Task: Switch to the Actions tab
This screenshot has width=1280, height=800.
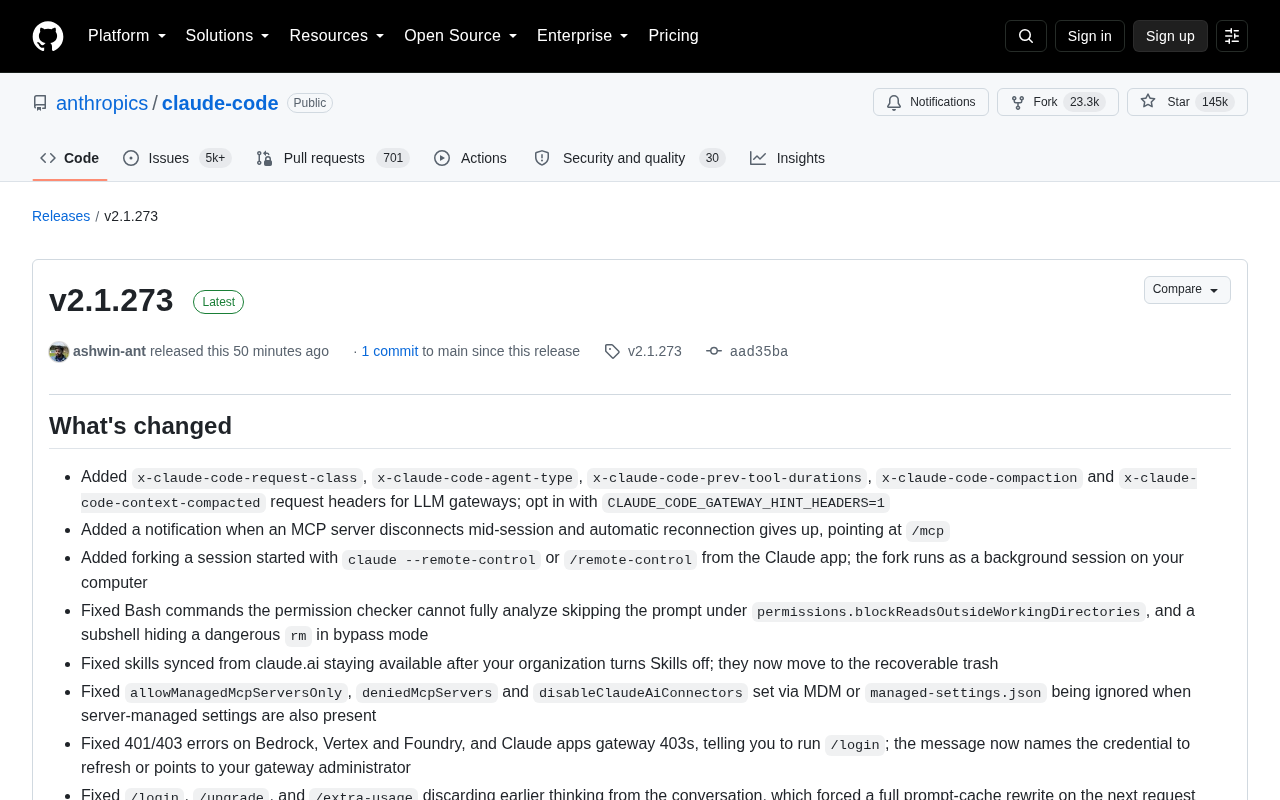Action: pos(470,158)
